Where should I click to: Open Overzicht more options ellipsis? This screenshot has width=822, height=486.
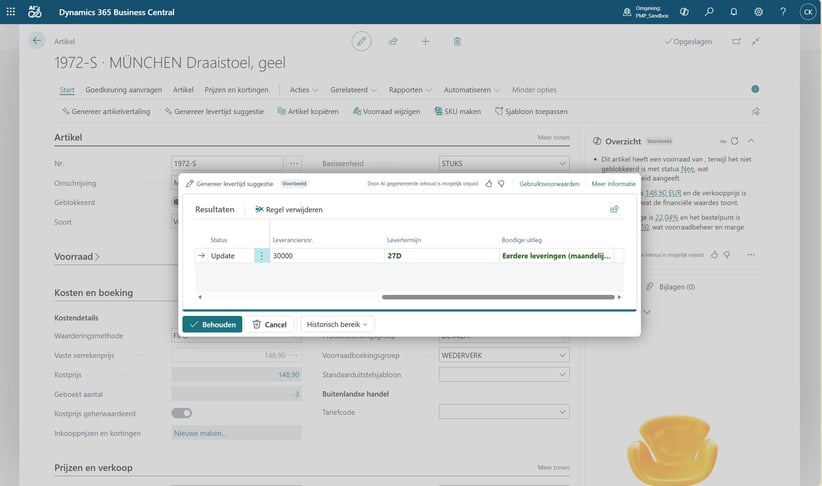[x=751, y=254]
